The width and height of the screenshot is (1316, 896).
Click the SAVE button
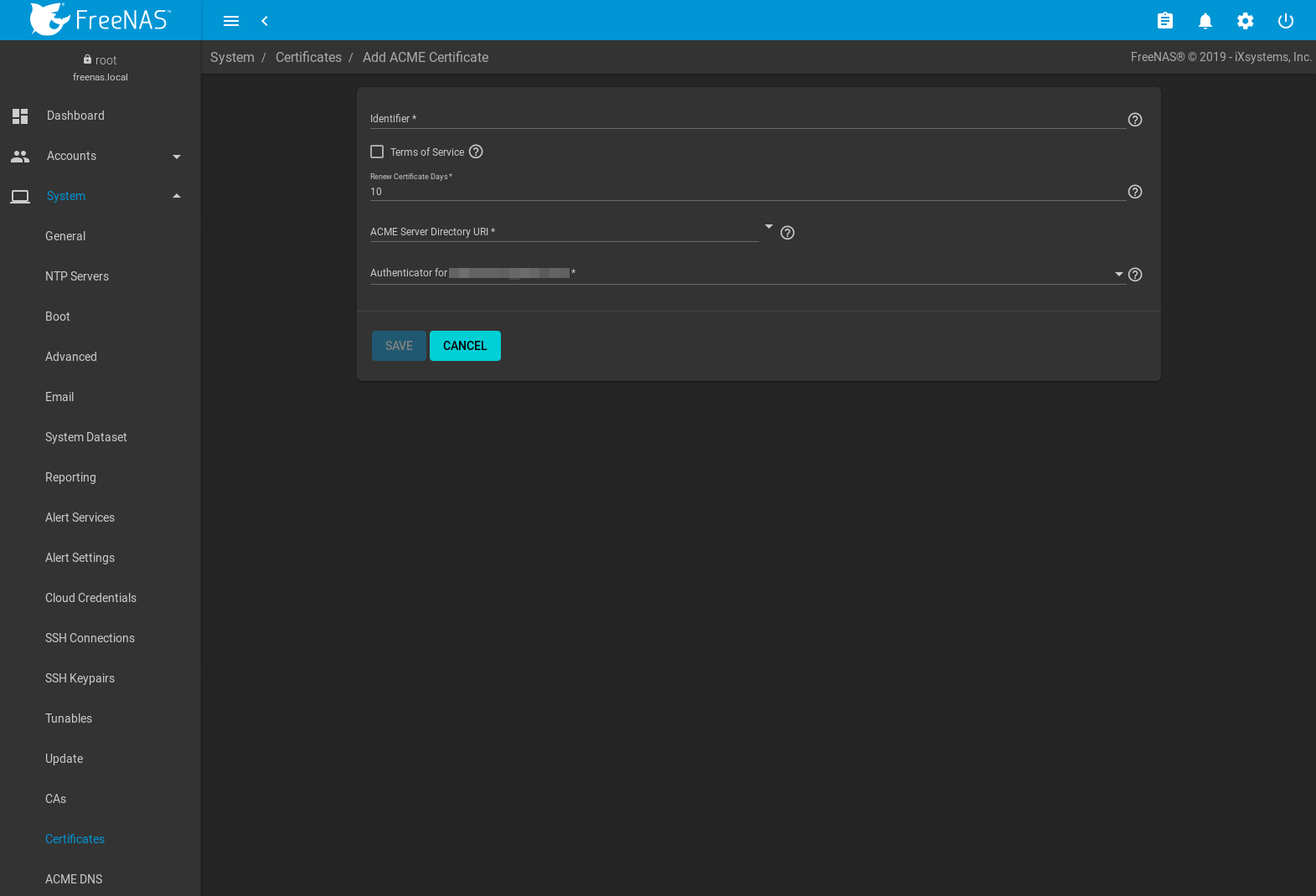(x=399, y=346)
